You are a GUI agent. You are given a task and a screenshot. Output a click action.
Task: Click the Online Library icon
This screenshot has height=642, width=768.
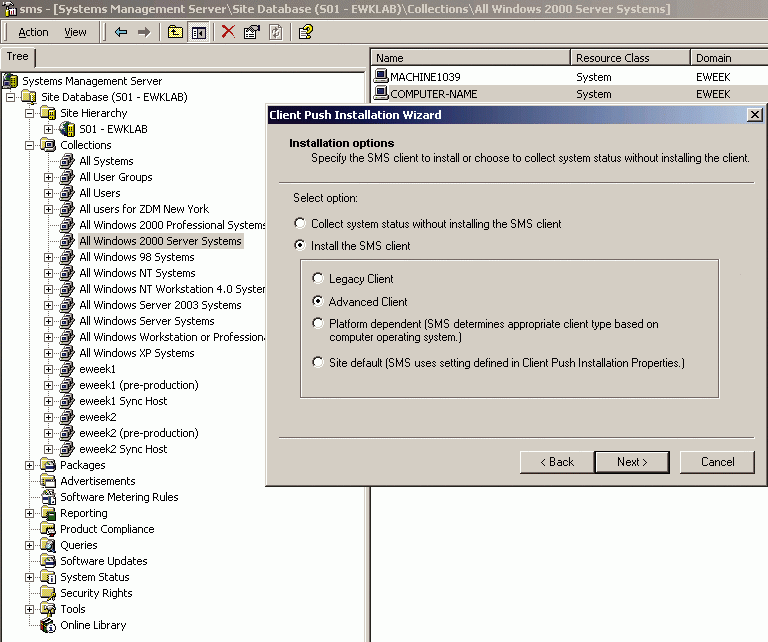click(x=48, y=625)
